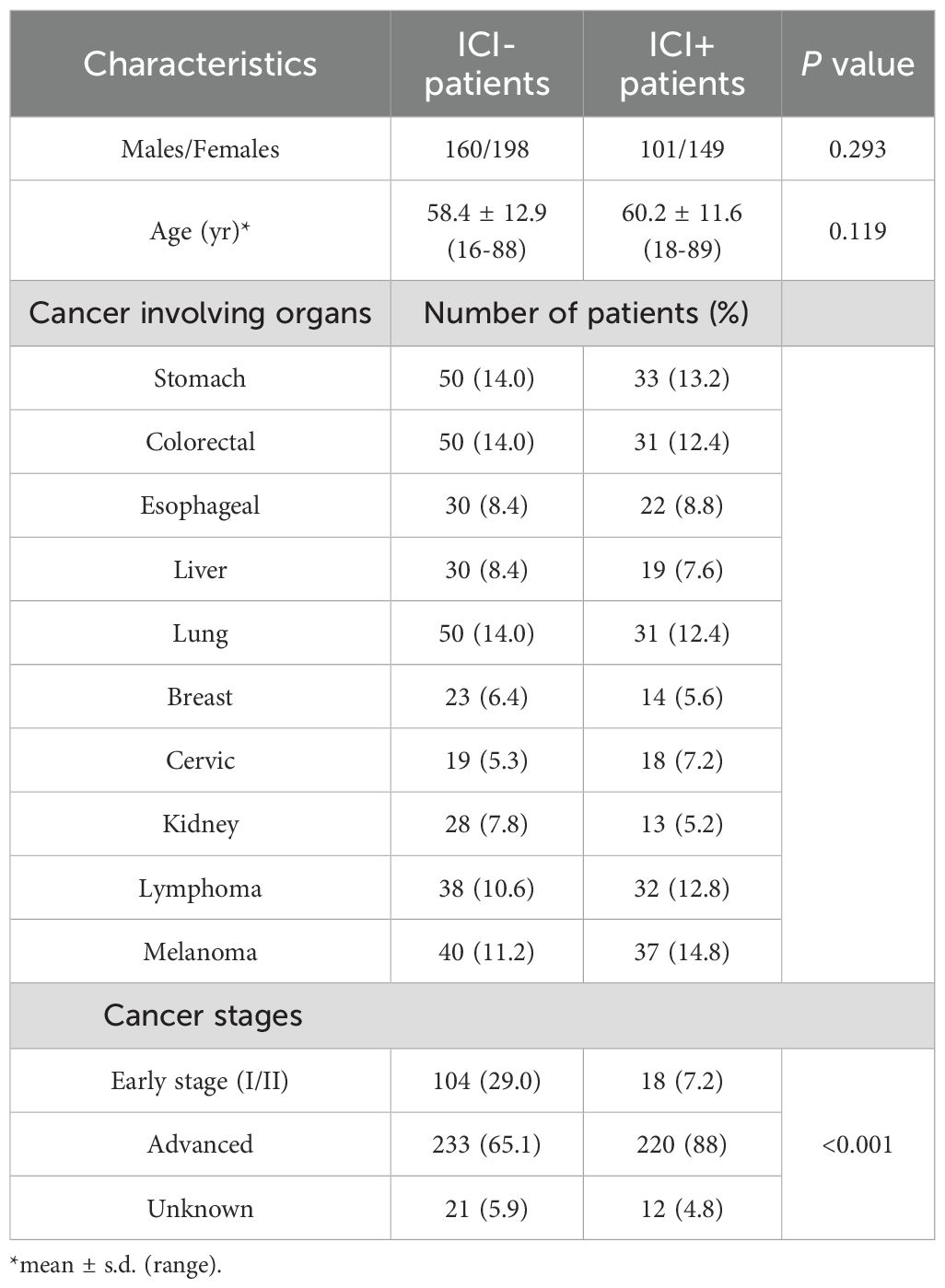Click the Lymphoma row label
This screenshot has width=945, height=1288.
pos(200,888)
